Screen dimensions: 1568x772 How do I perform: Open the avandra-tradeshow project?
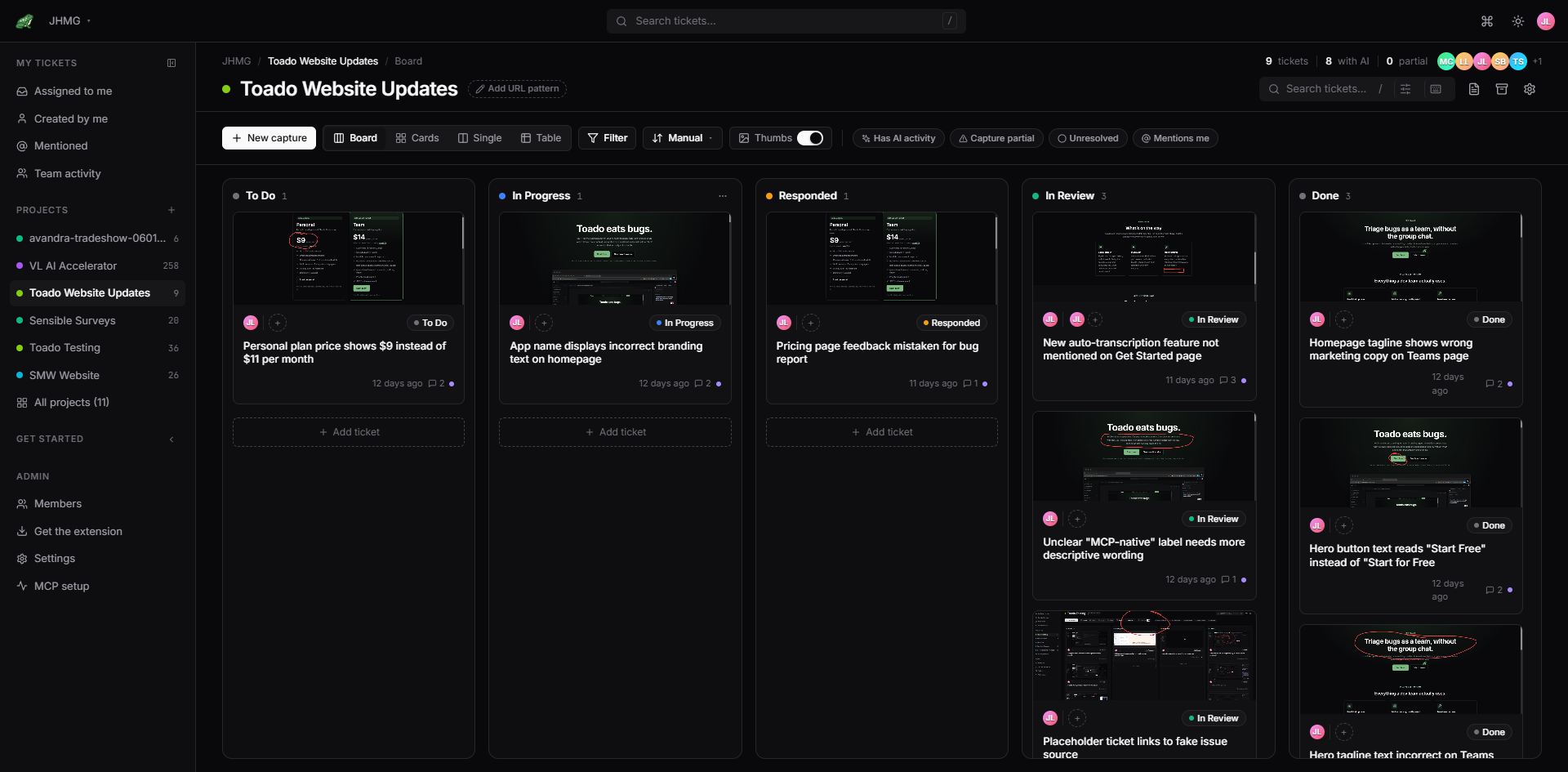(97, 239)
